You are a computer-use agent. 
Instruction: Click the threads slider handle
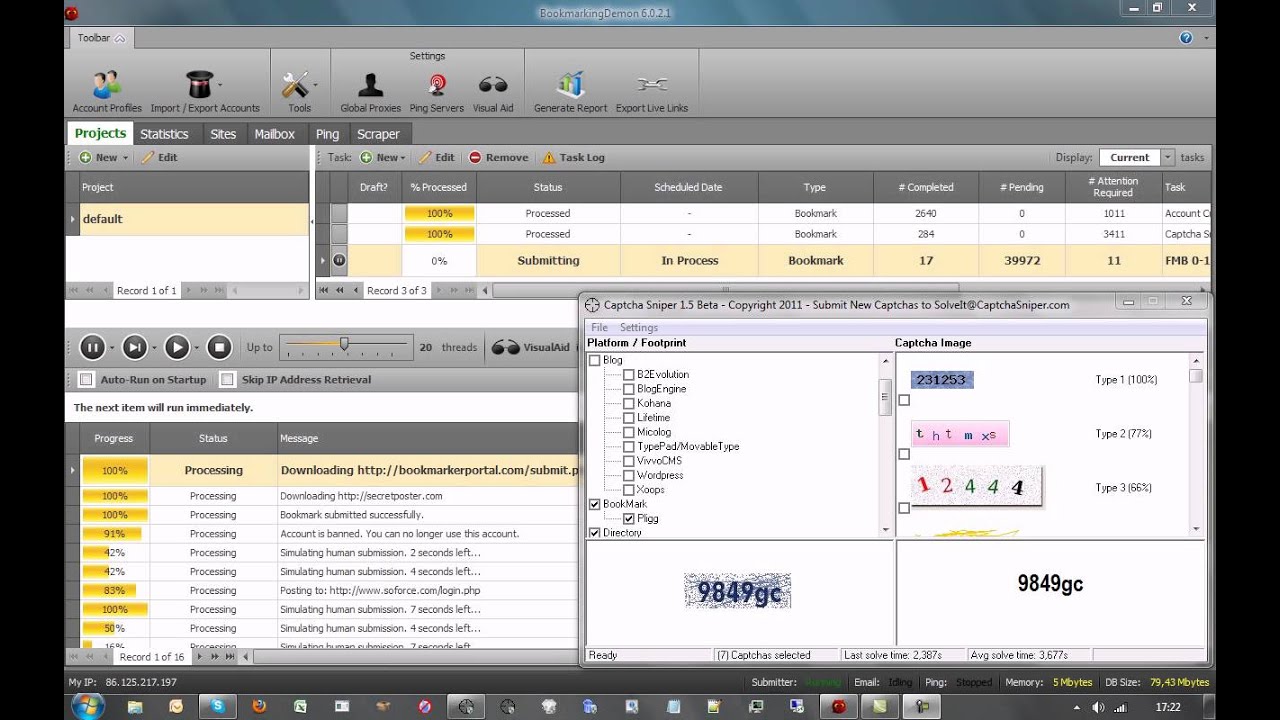point(344,344)
